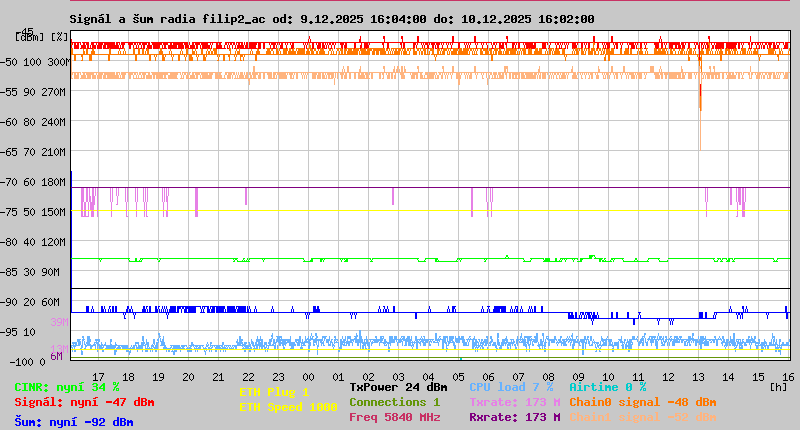Click the 'CPU load 7 %' legend text
800x430 pixels.
point(511,387)
